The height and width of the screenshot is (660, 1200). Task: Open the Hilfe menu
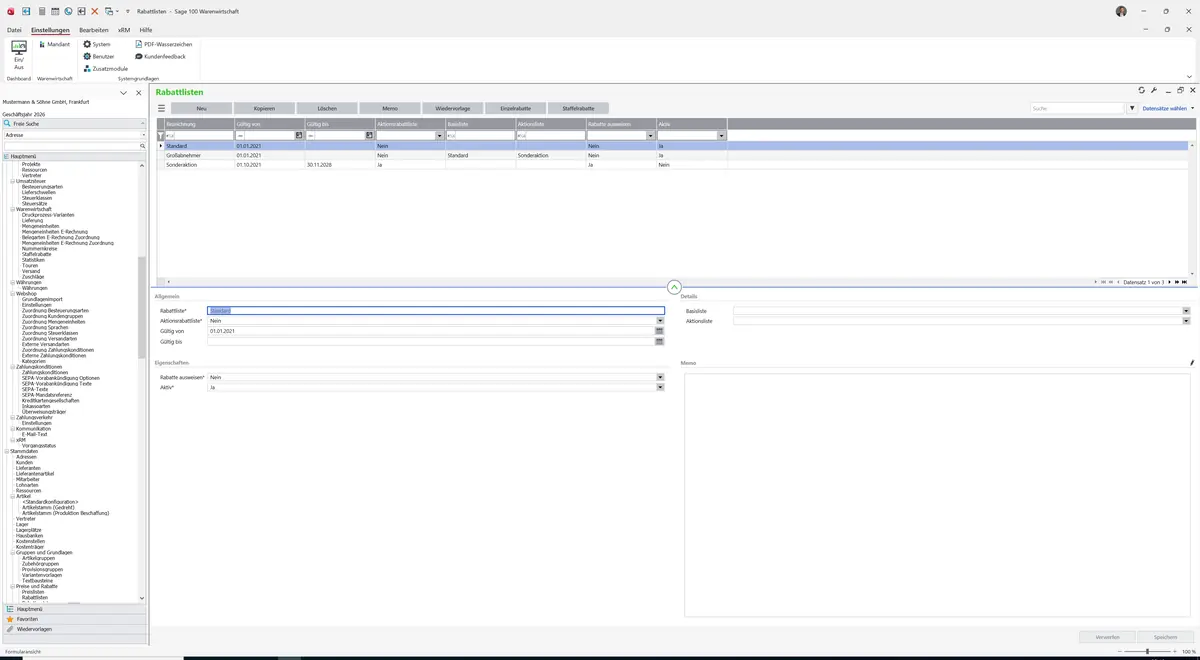[x=146, y=30]
